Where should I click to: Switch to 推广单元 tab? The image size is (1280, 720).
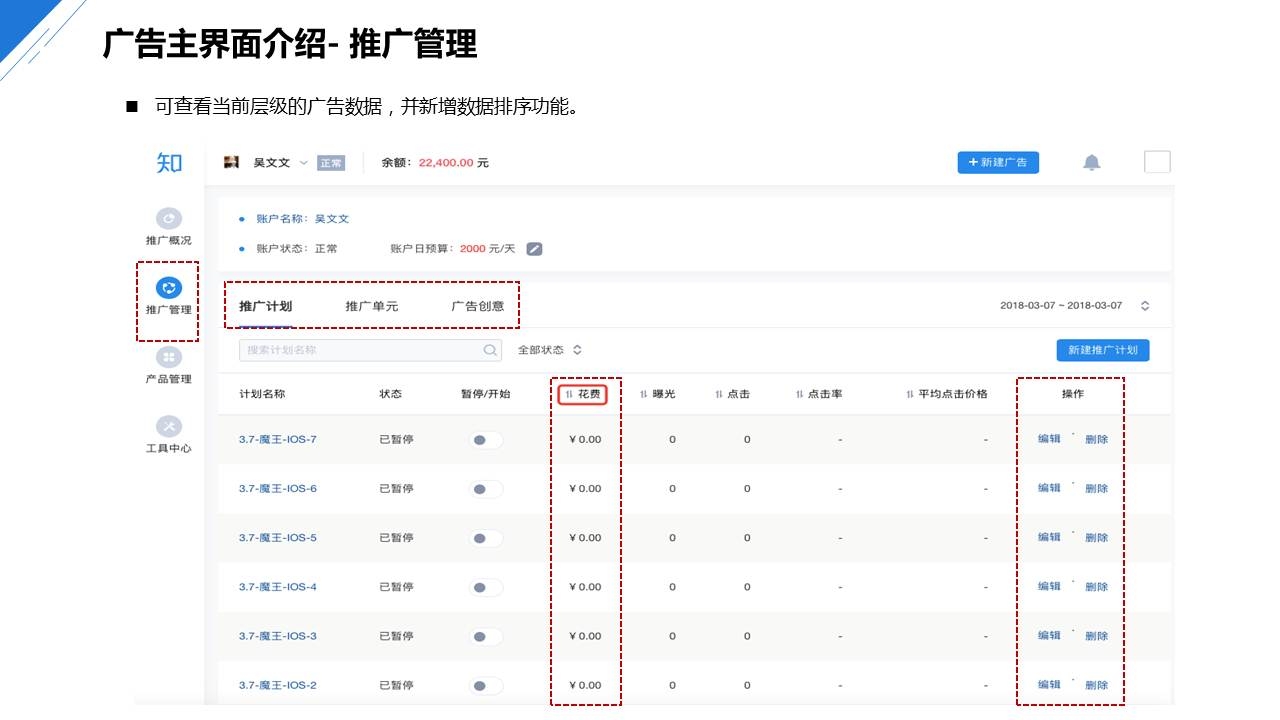[x=371, y=306]
